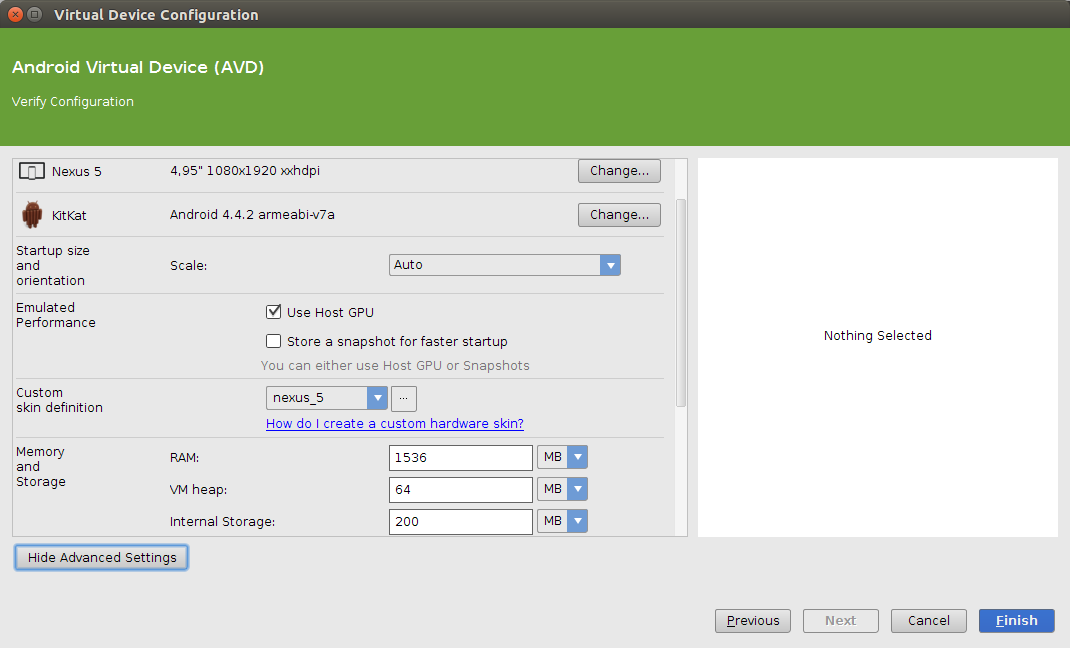Click the "Verify Configuration" subtitle
Image resolution: width=1070 pixels, height=648 pixels.
tap(72, 102)
